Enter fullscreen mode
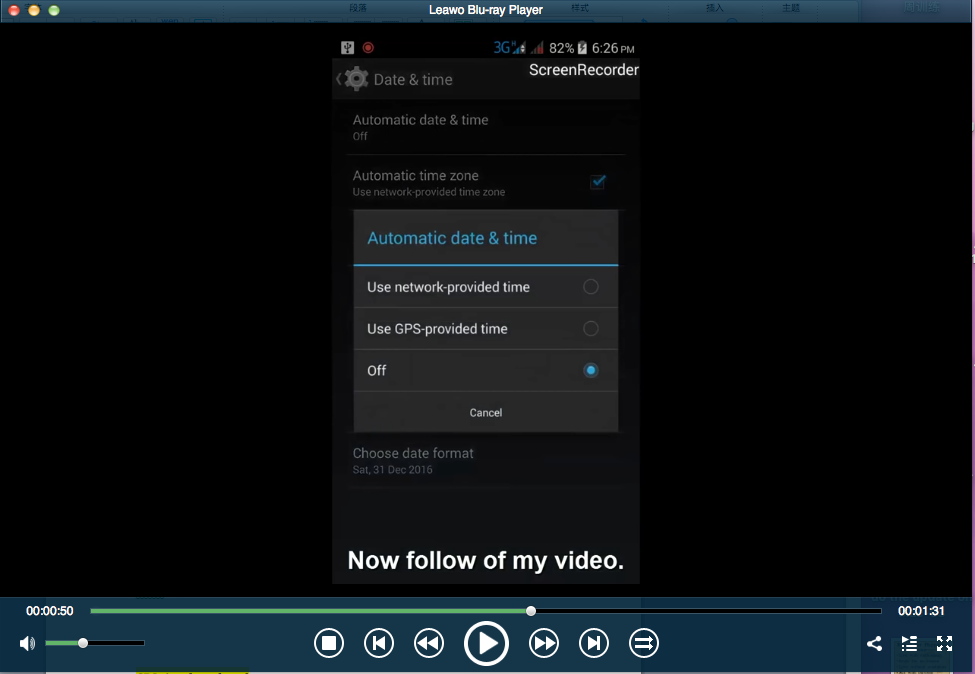The height and width of the screenshot is (674, 975). click(944, 643)
